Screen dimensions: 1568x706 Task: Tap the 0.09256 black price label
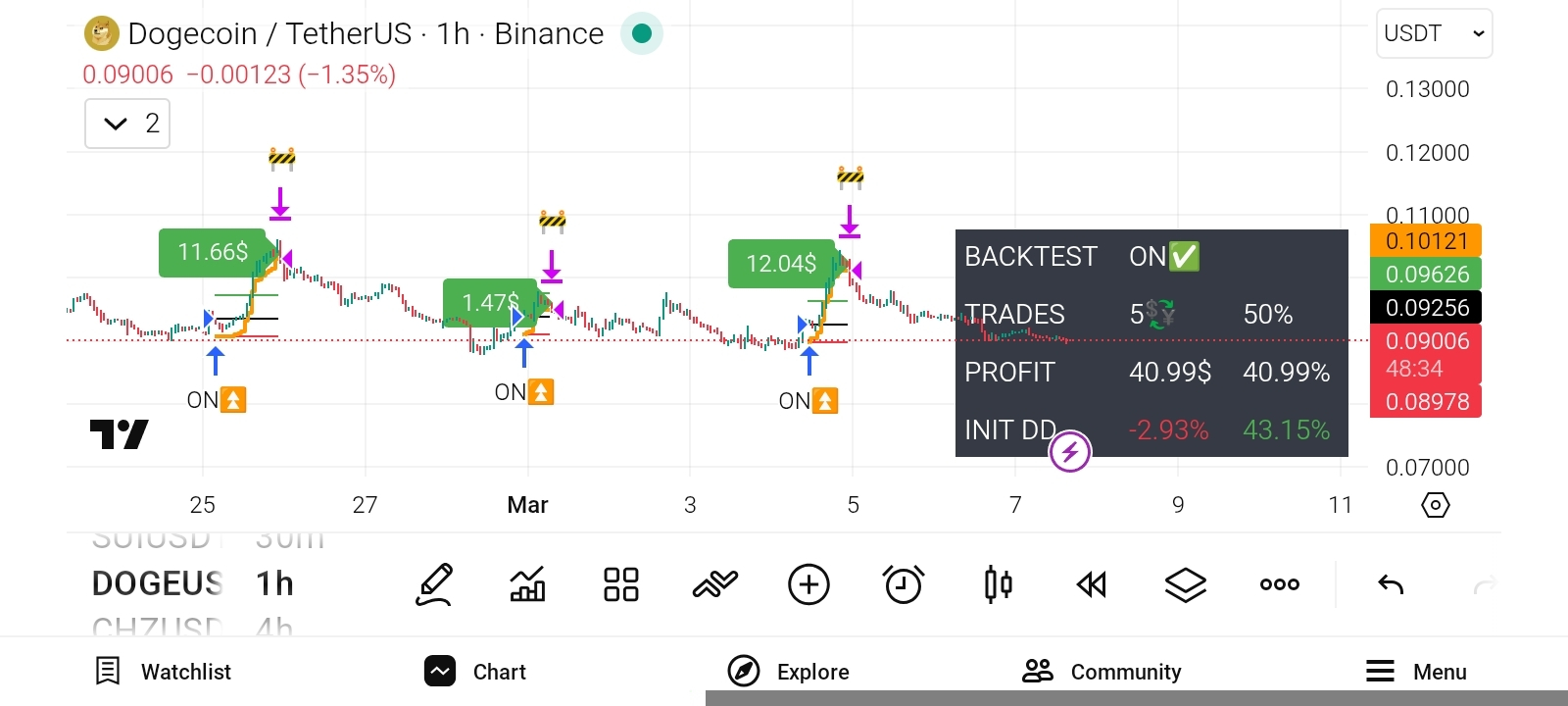pos(1426,308)
